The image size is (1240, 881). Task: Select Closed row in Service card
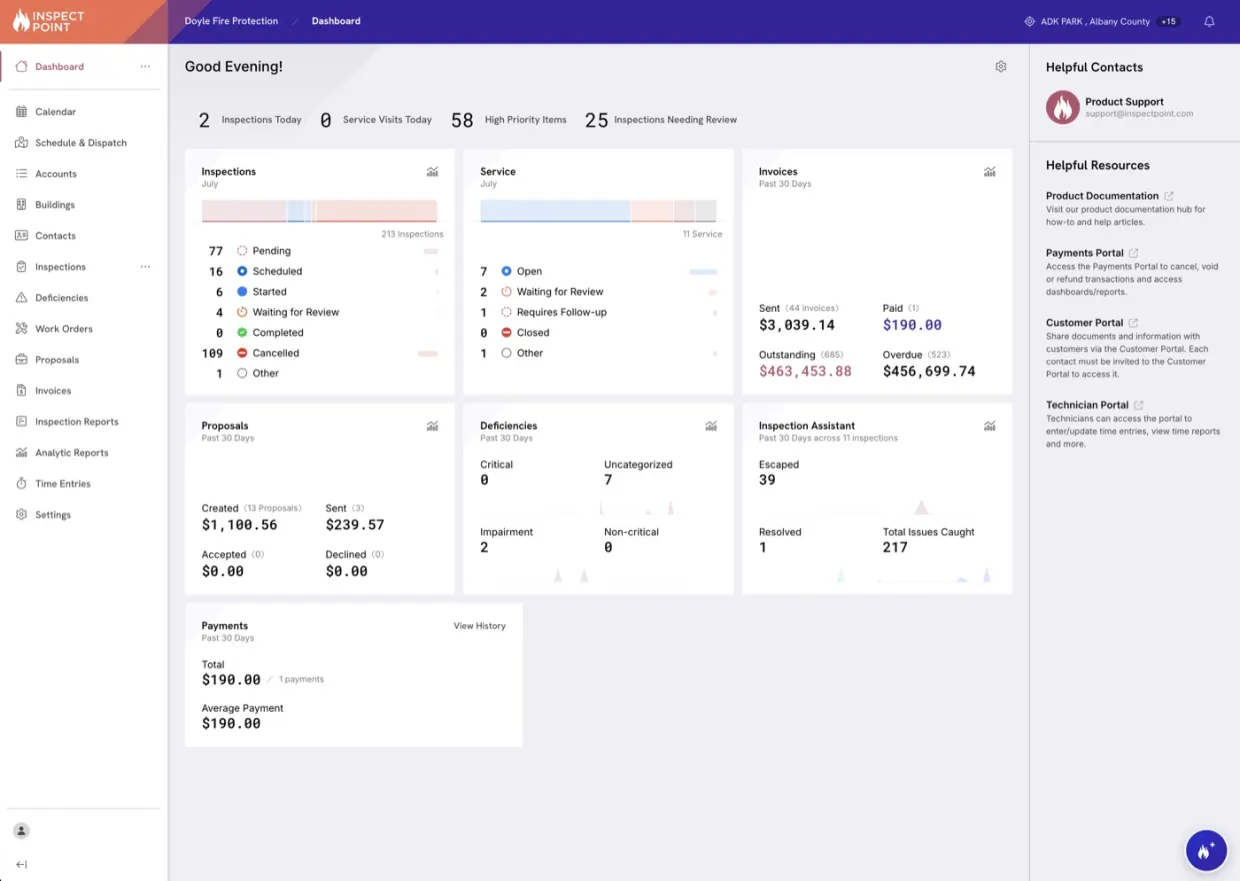click(598, 333)
